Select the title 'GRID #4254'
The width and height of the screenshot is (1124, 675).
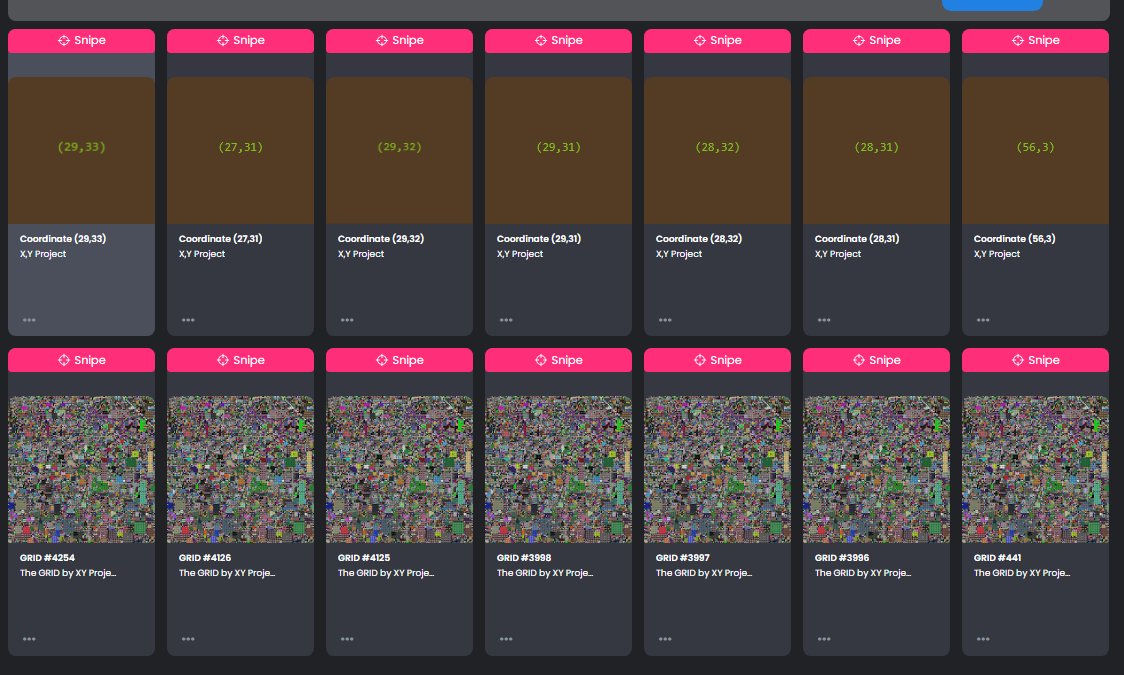[47, 557]
